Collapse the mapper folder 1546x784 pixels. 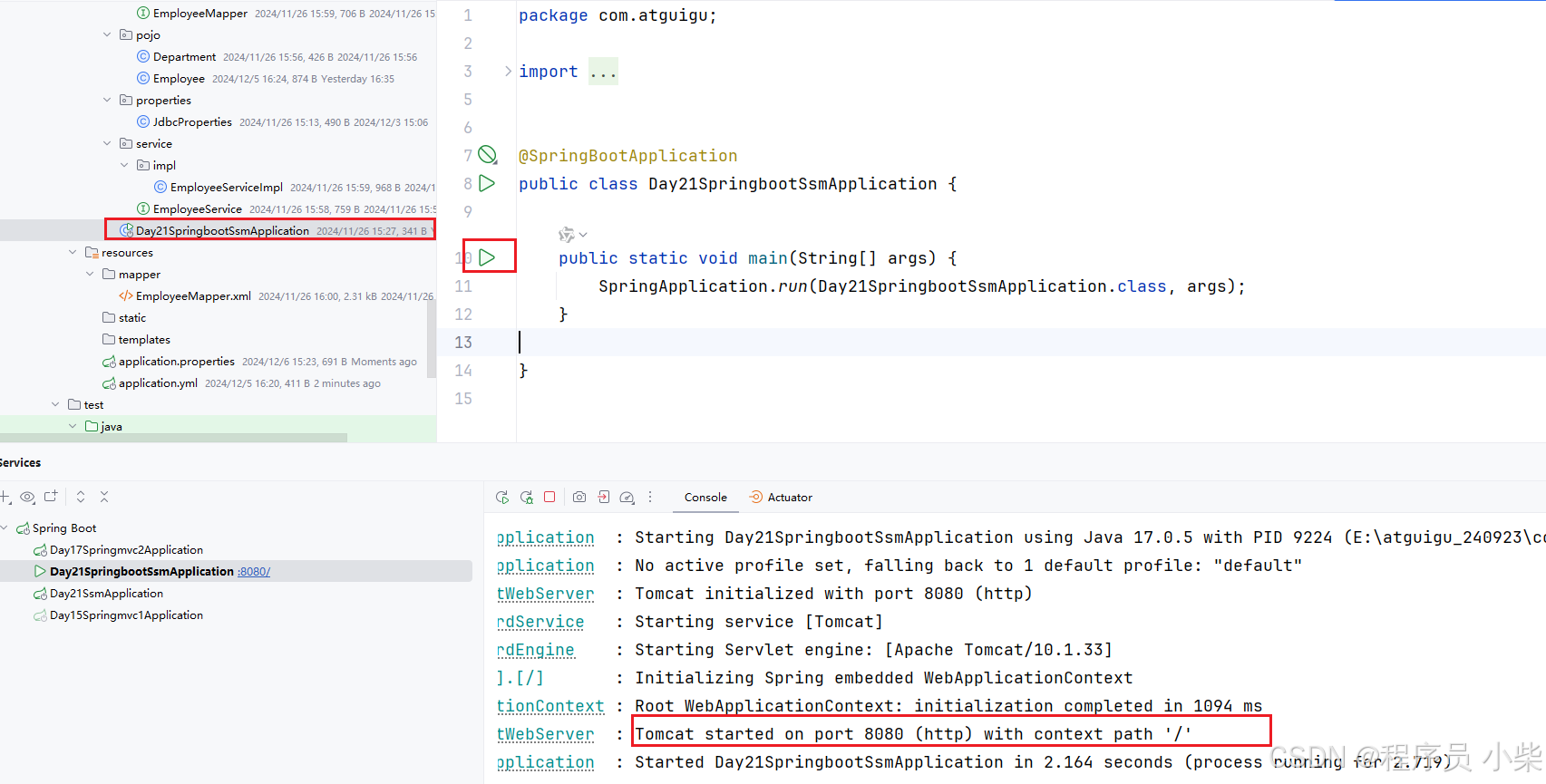click(90, 274)
